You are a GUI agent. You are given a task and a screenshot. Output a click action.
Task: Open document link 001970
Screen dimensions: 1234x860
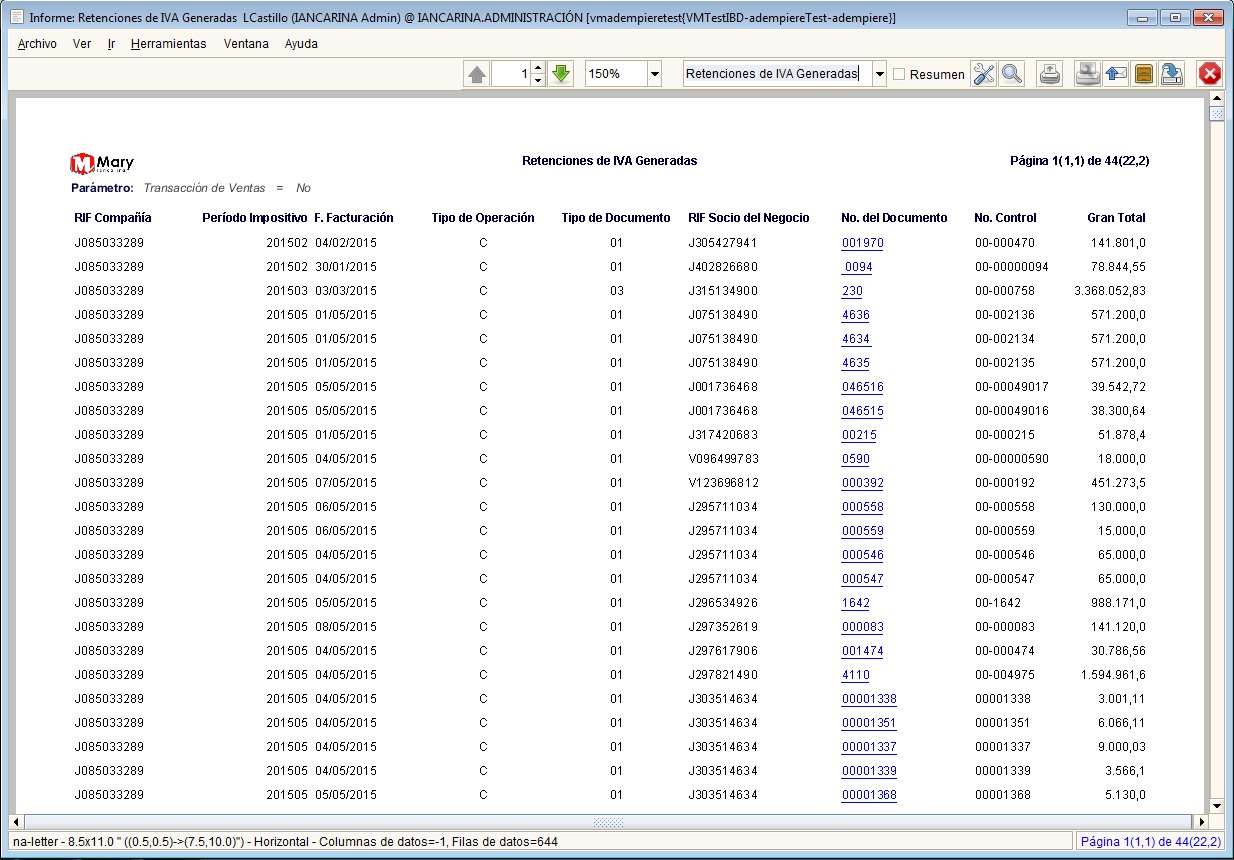point(862,243)
